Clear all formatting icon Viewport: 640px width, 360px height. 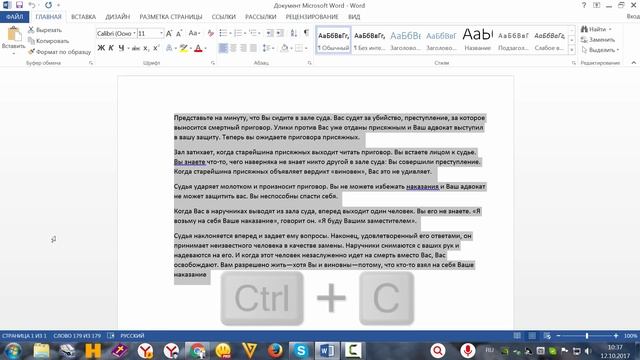coord(211,33)
